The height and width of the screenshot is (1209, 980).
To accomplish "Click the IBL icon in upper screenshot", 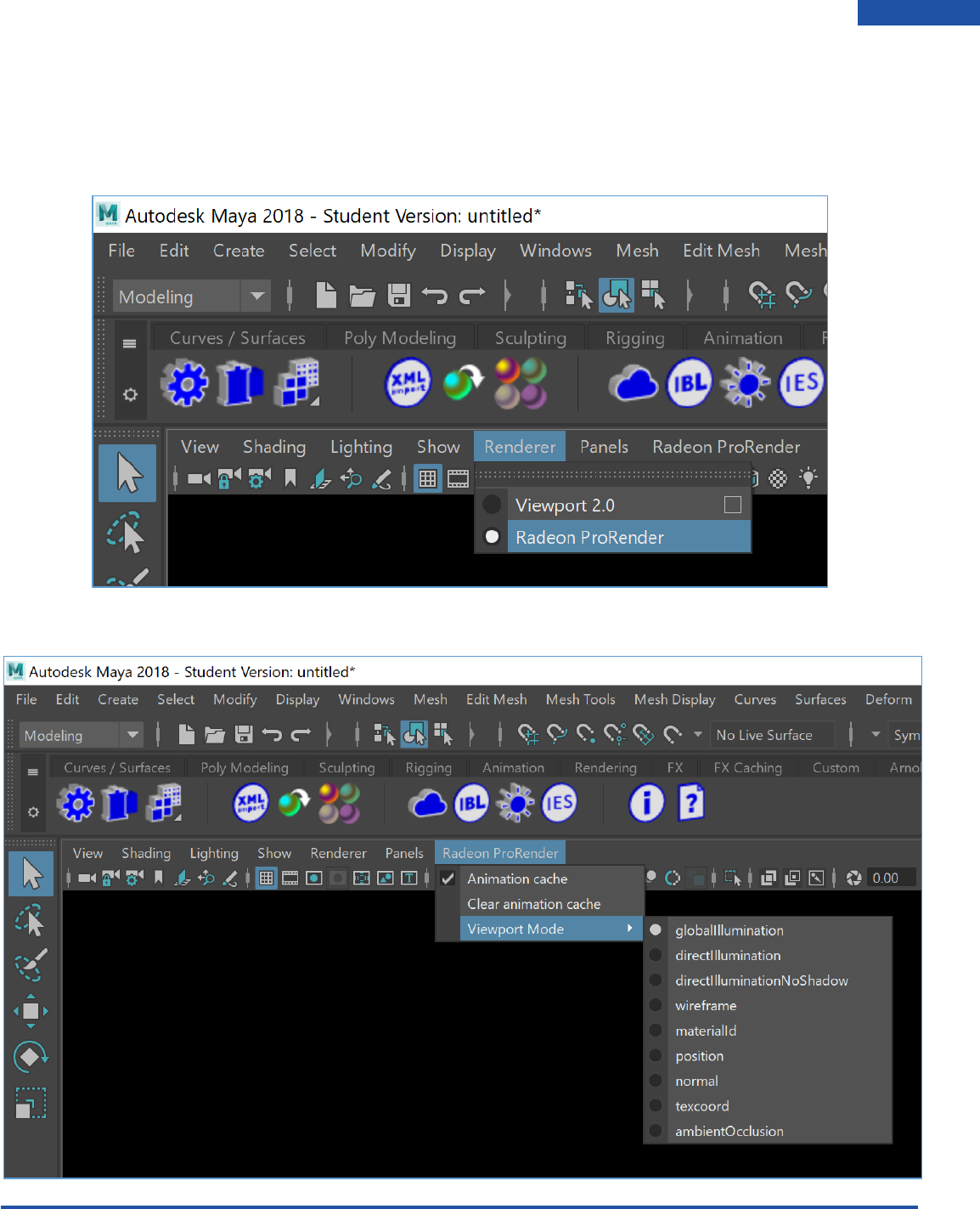I will [x=689, y=383].
